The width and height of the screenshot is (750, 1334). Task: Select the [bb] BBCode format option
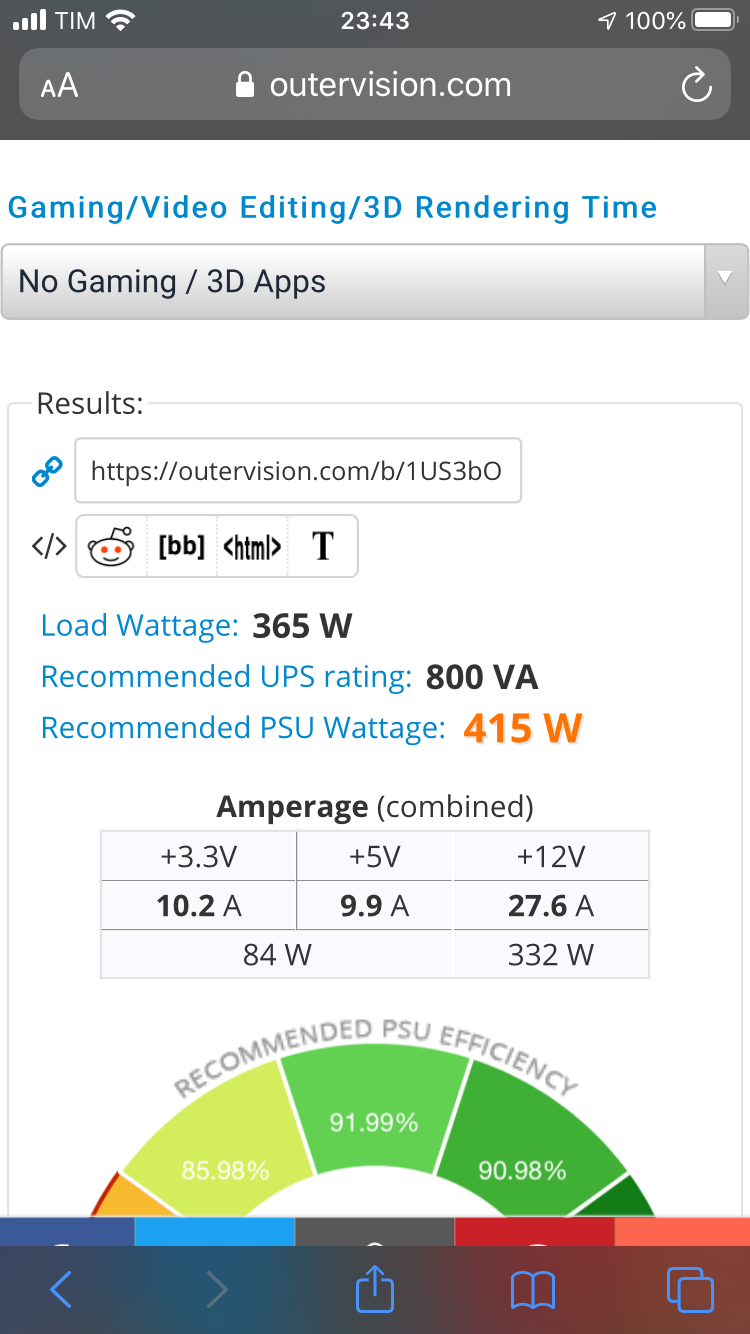pyautogui.click(x=182, y=547)
